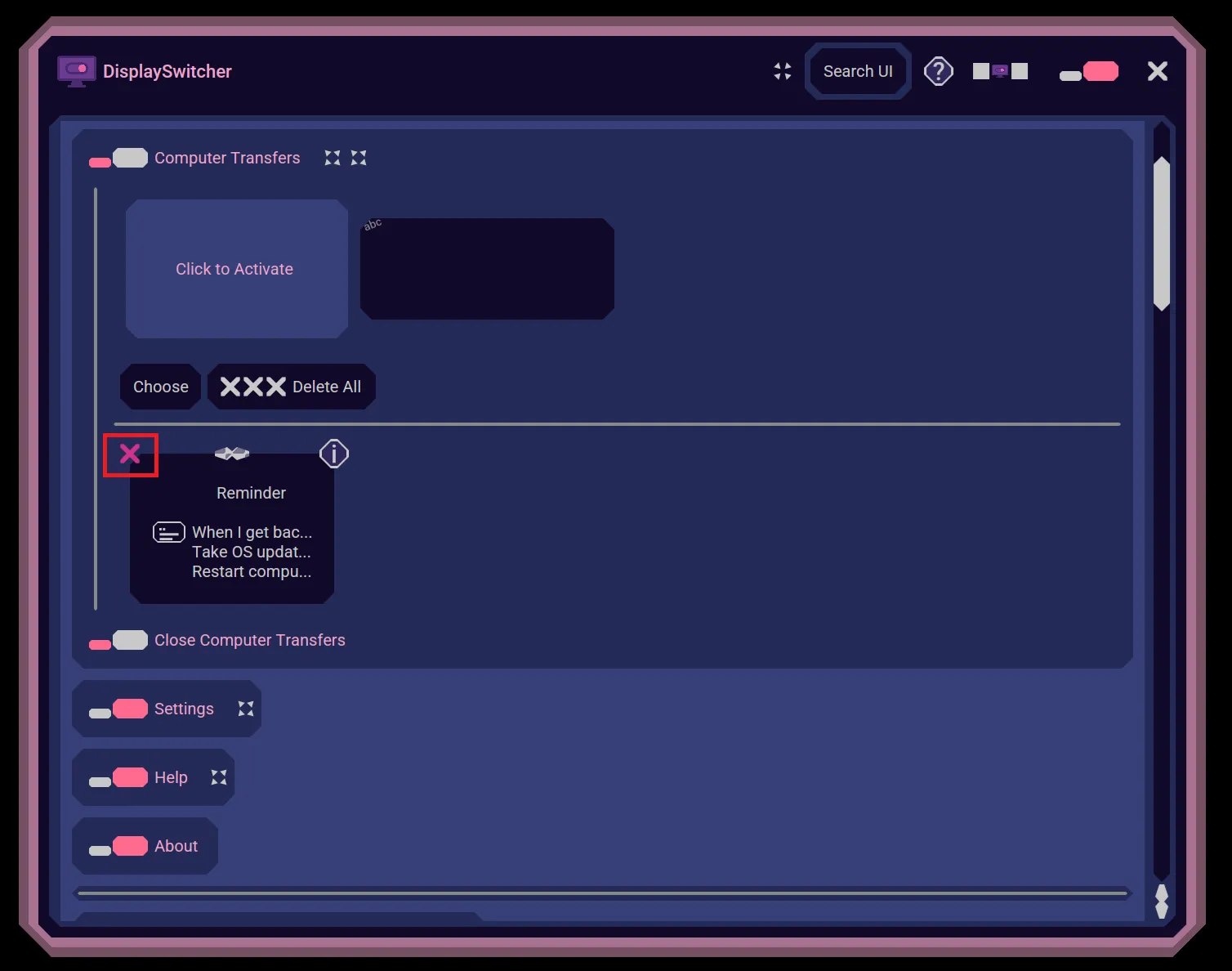The image size is (1232, 971).
Task: Expand the Settings section with its arrows icon
Action: (x=246, y=709)
